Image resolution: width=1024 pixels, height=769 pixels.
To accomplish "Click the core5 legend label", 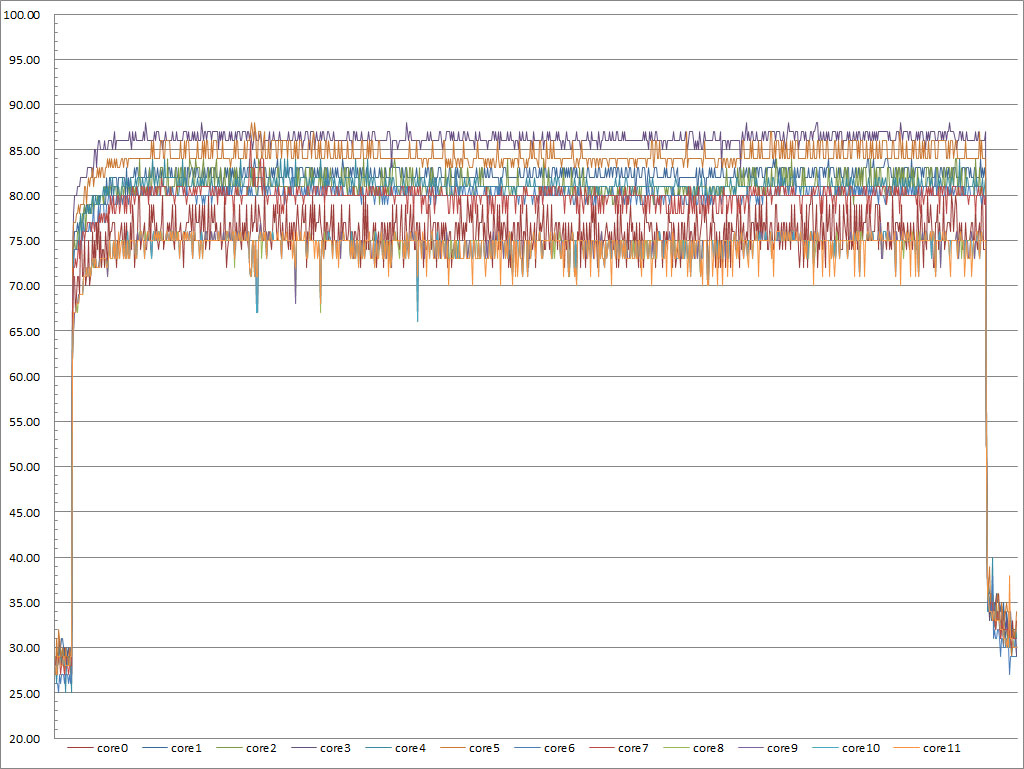I will (x=485, y=748).
